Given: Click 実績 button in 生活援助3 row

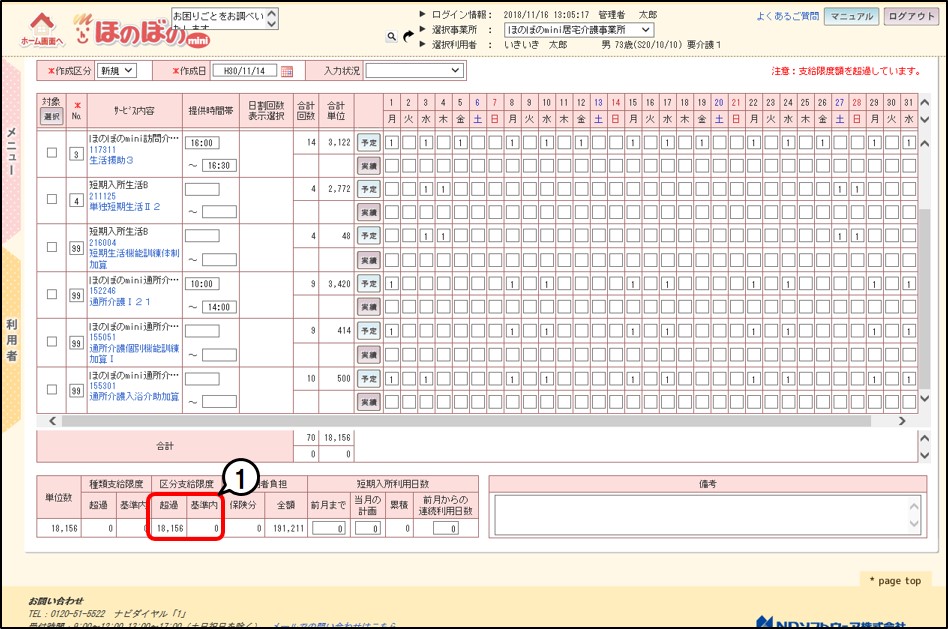Looking at the screenshot, I should pyautogui.click(x=369, y=166).
